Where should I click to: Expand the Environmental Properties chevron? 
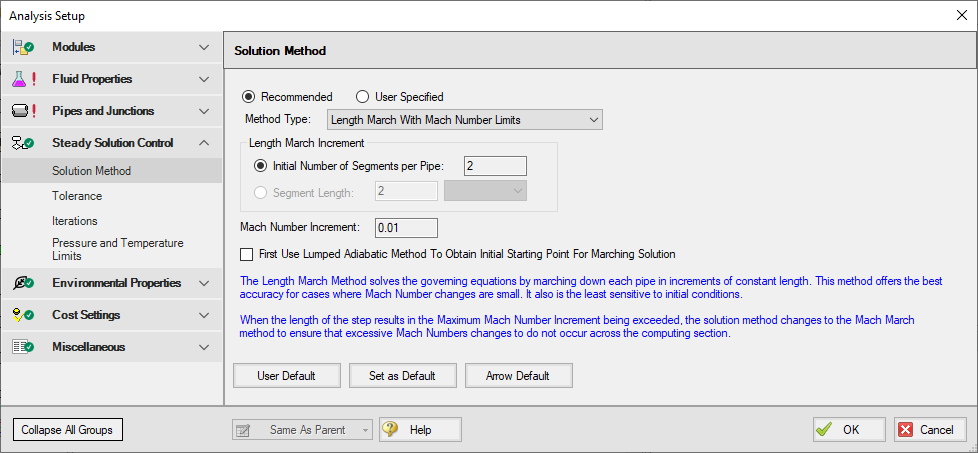coord(204,283)
